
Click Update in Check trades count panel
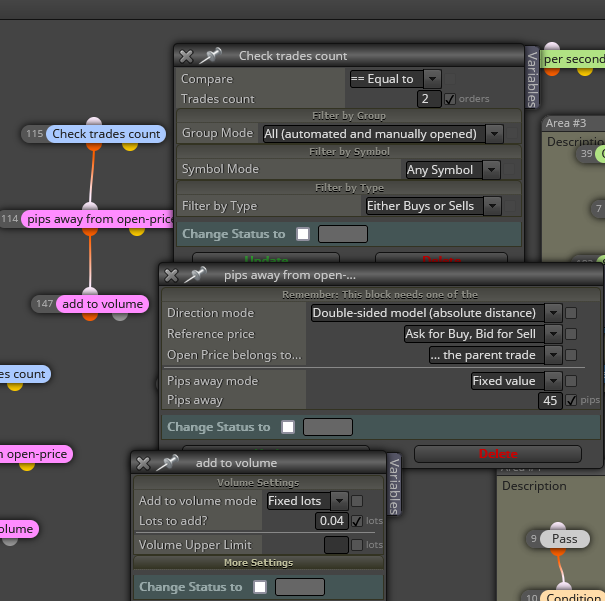[266, 258]
